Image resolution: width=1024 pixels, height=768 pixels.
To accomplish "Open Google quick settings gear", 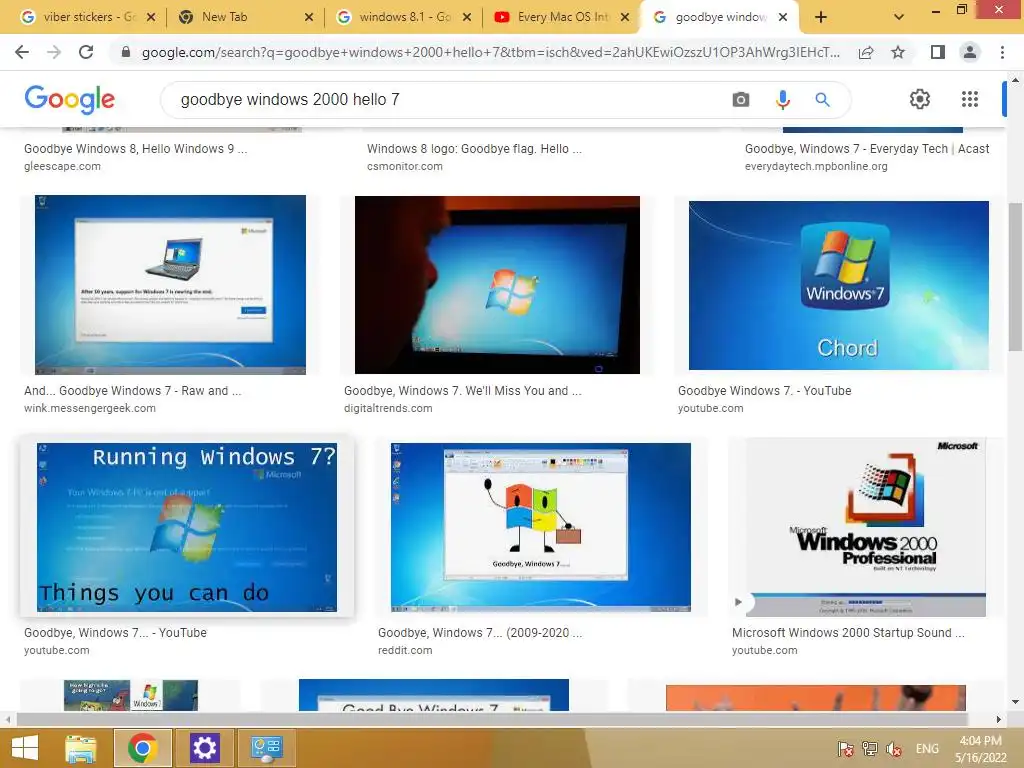I will (920, 99).
